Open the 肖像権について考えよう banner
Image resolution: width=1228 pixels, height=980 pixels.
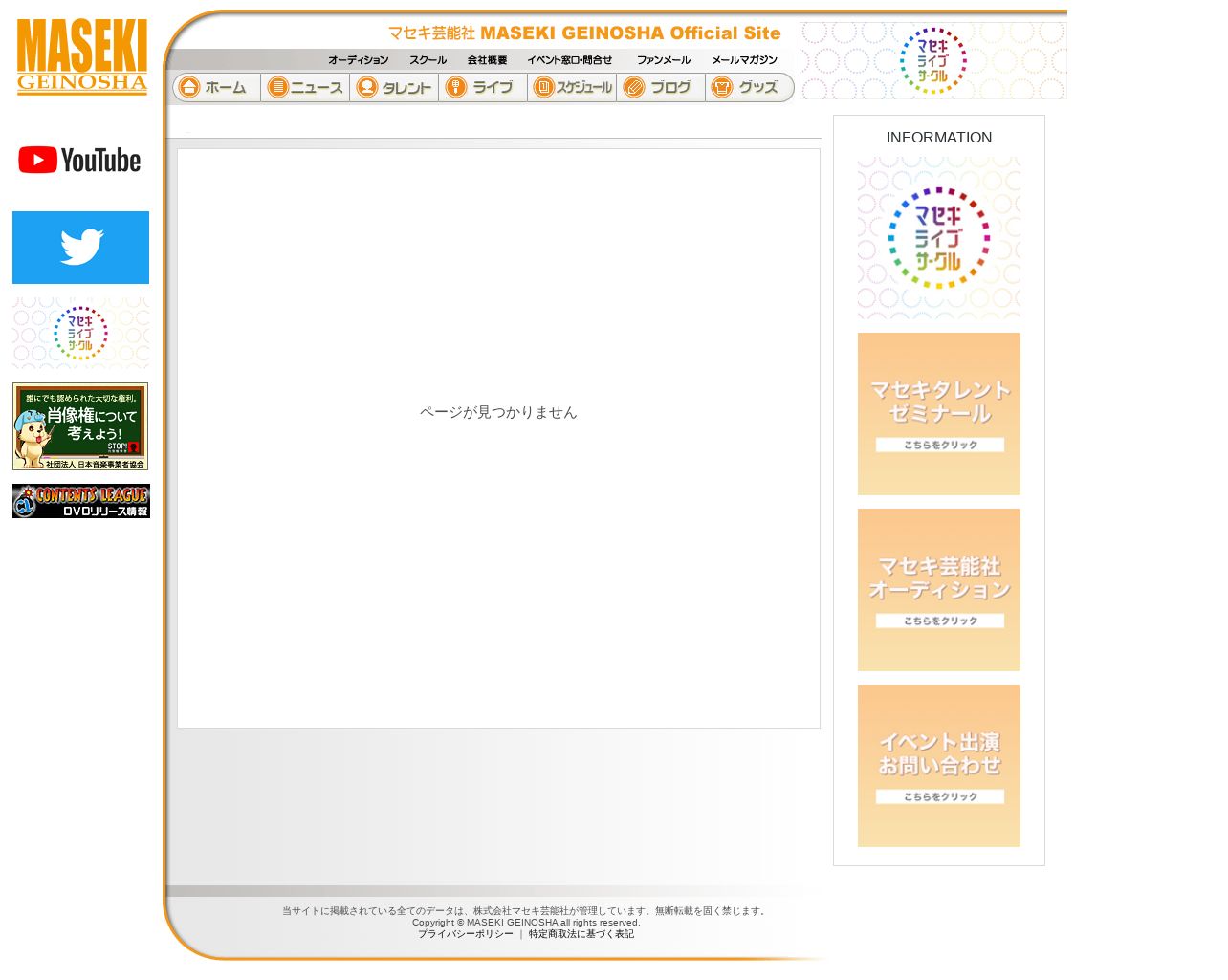(x=80, y=426)
